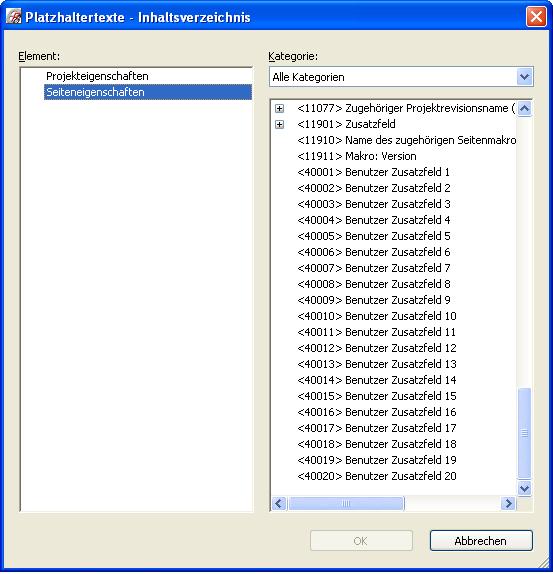Open the Alle Kategorien dropdown
553x574 pixels.
click(x=524, y=77)
